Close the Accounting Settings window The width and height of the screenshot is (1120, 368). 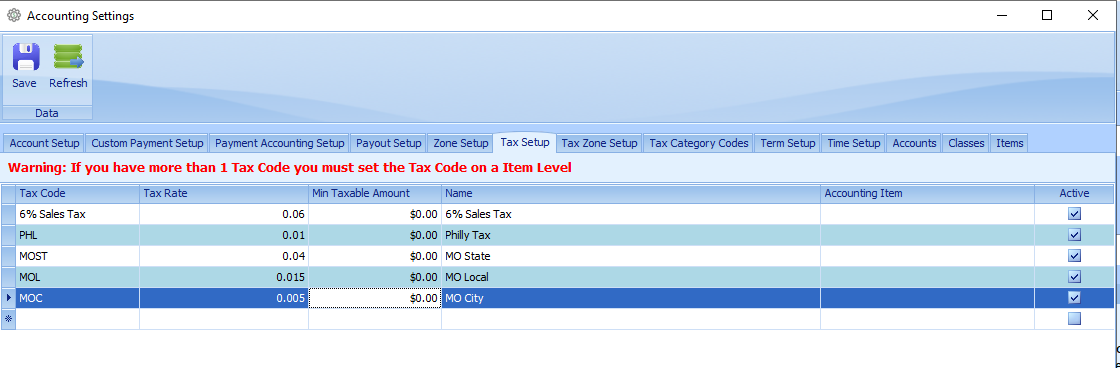pos(1093,15)
